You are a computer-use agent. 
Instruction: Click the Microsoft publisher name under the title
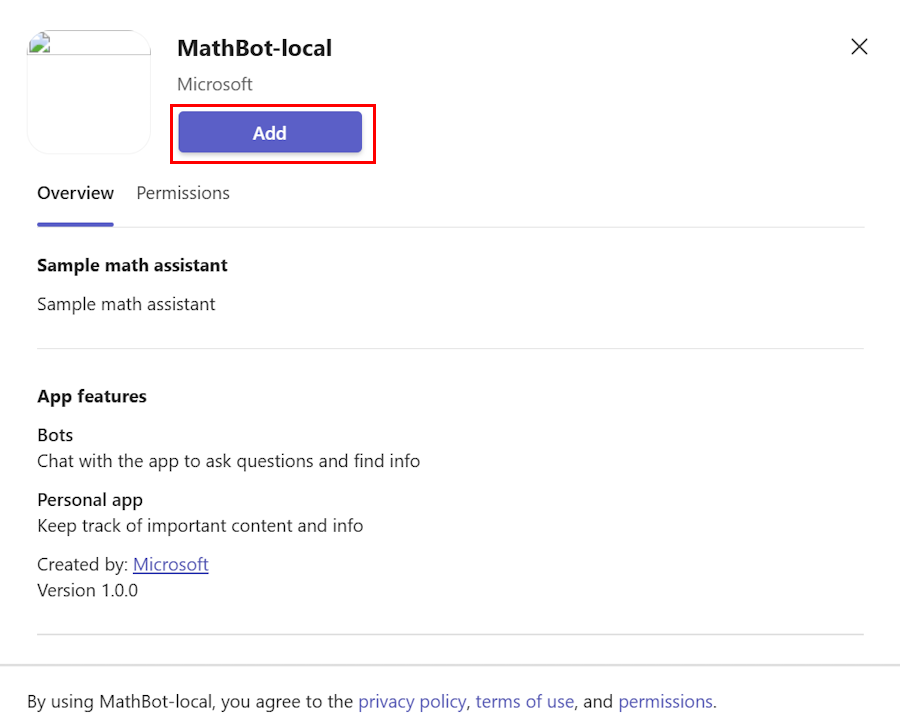(215, 84)
